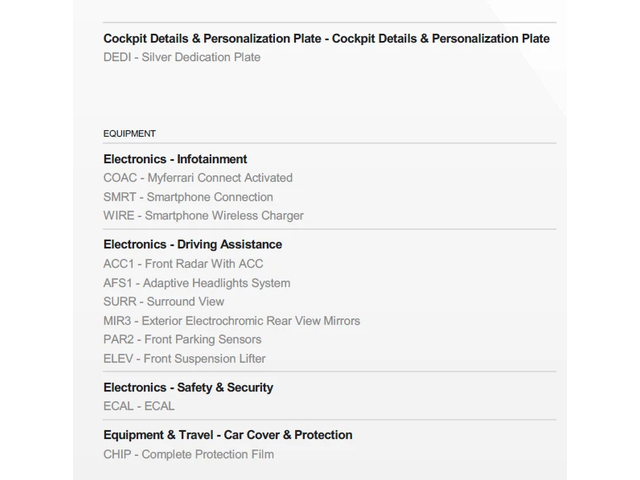Image resolution: width=640 pixels, height=480 pixels.
Task: Click the Electronics - Safety & Security heading
Action: (x=188, y=387)
